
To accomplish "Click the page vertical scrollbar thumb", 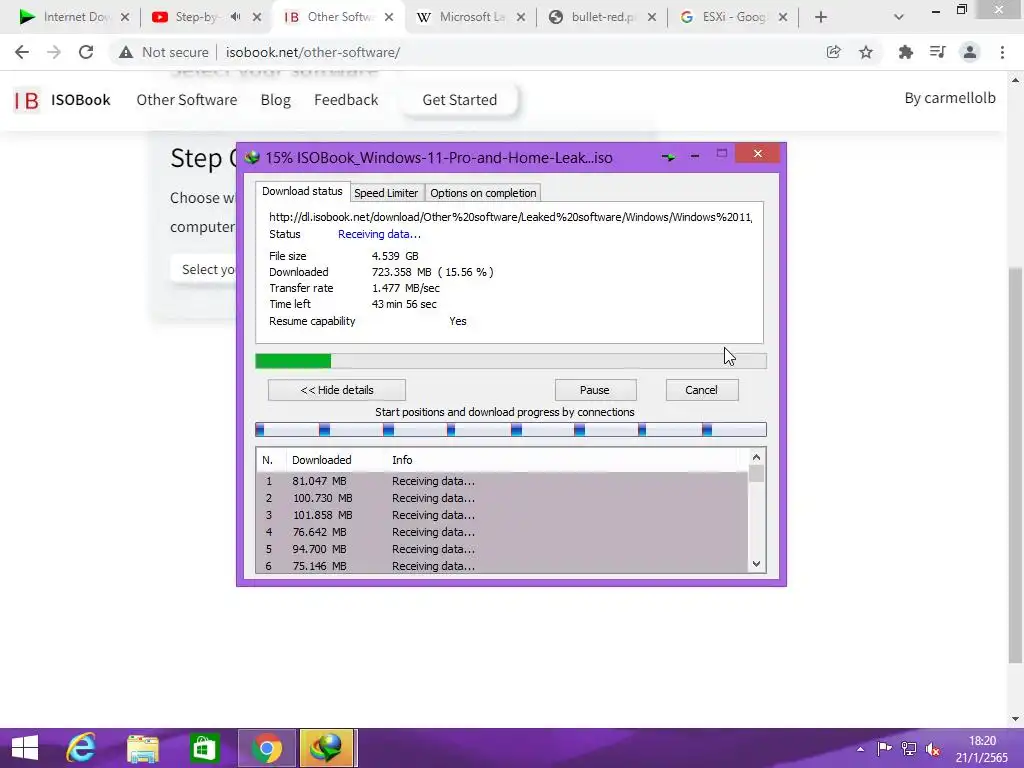I will 1015,464.
